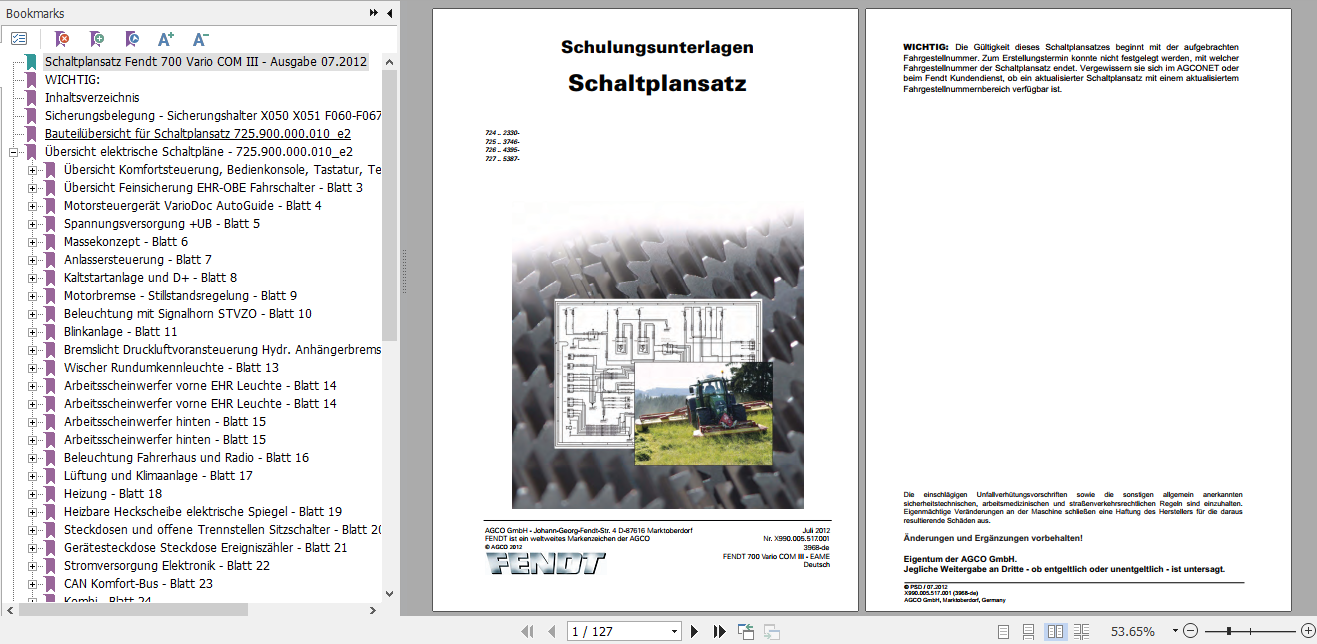
Task: Switch to single page layout
Action: (x=1004, y=631)
